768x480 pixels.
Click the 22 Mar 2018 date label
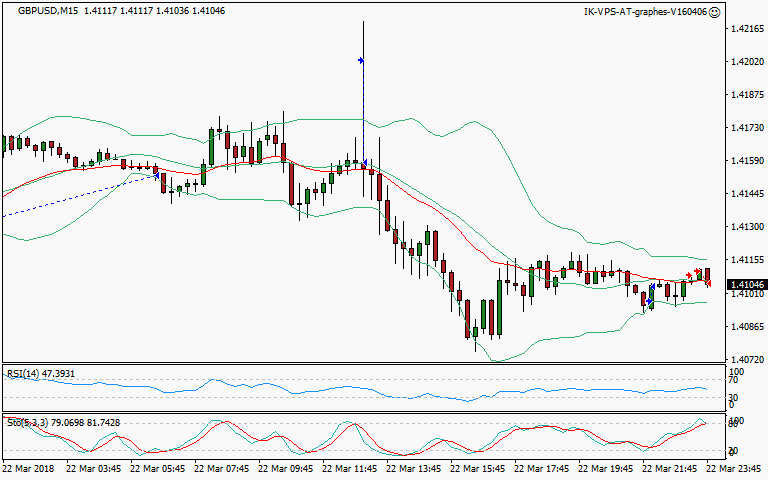coord(29,468)
